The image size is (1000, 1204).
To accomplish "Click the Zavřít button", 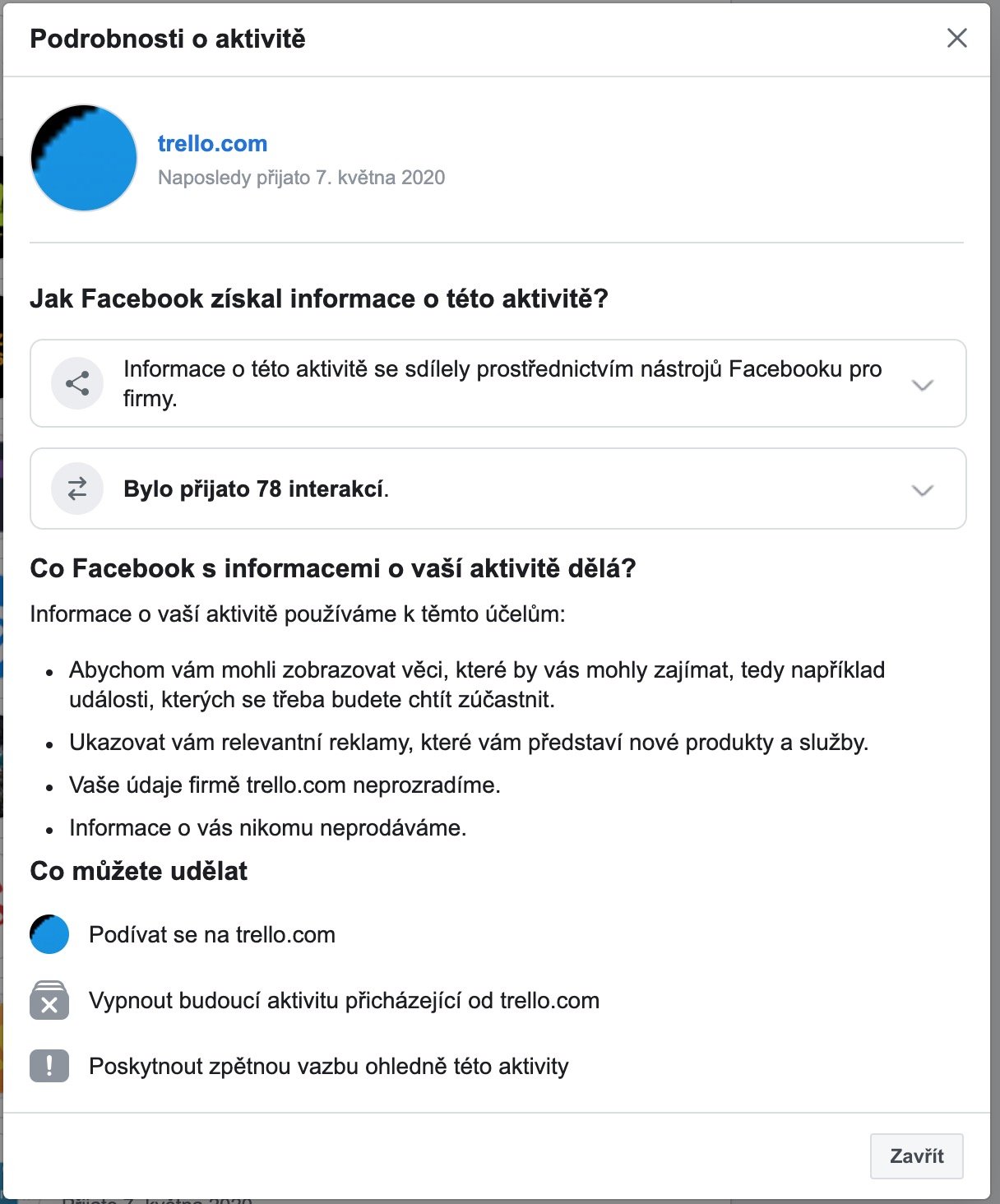I will pos(917,1155).
